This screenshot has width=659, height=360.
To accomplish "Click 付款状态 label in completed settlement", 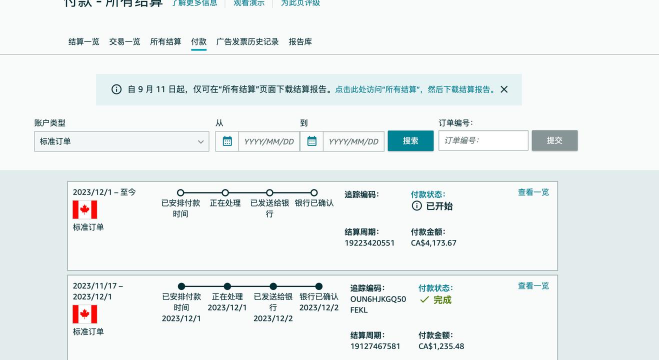I will tap(435, 288).
